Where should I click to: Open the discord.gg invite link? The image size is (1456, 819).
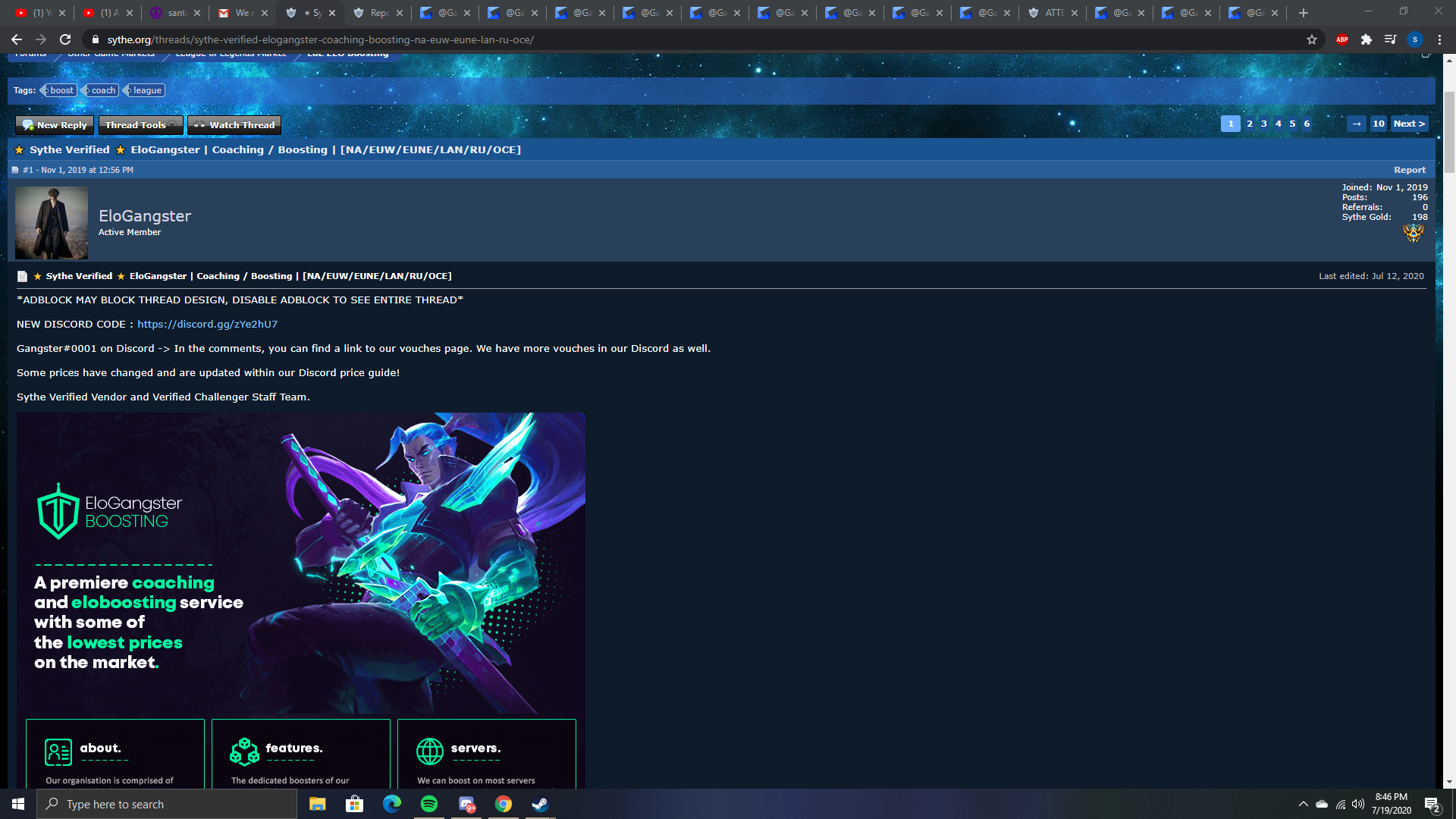(207, 324)
